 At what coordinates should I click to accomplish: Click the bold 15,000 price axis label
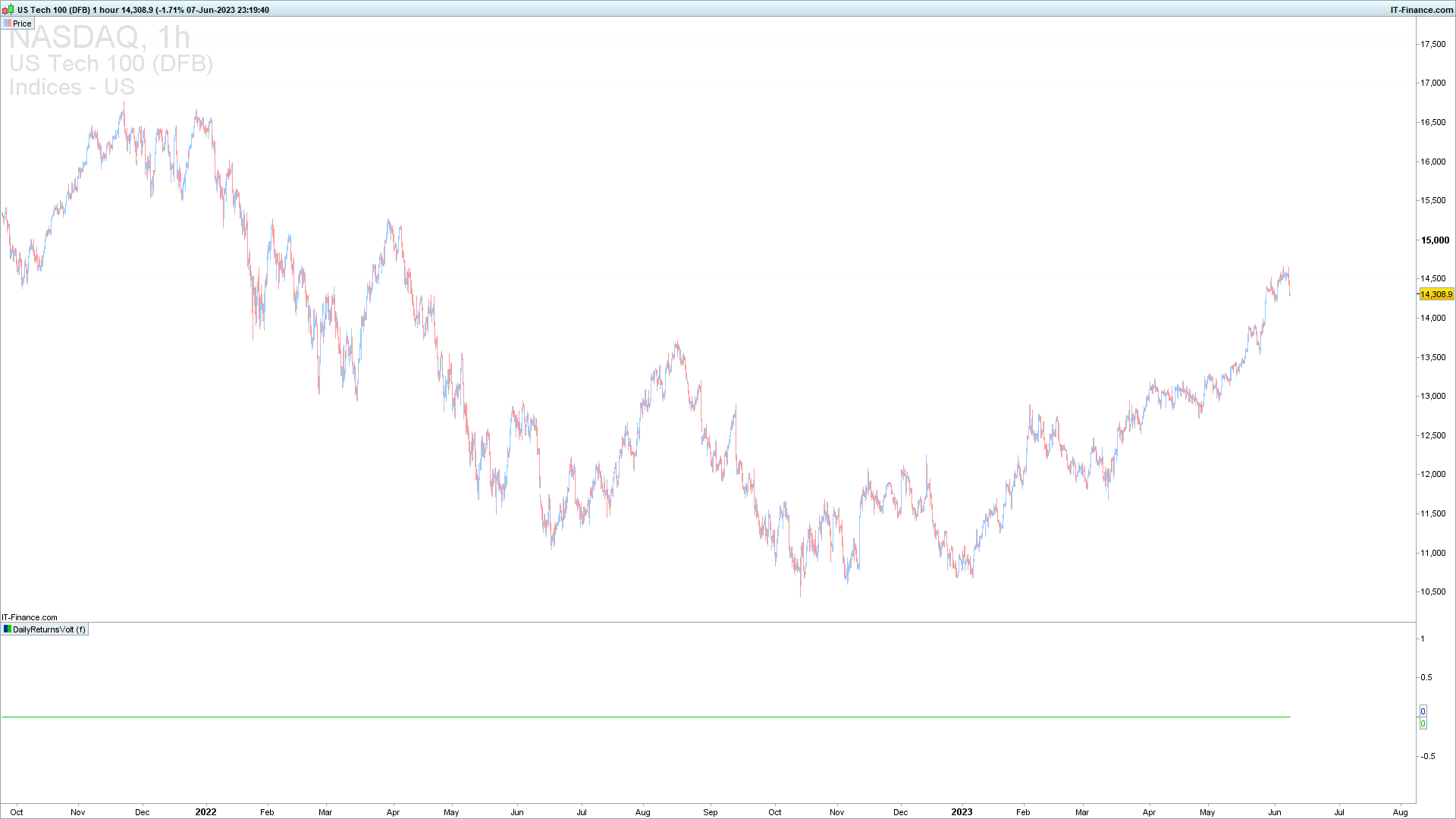pyautogui.click(x=1435, y=240)
